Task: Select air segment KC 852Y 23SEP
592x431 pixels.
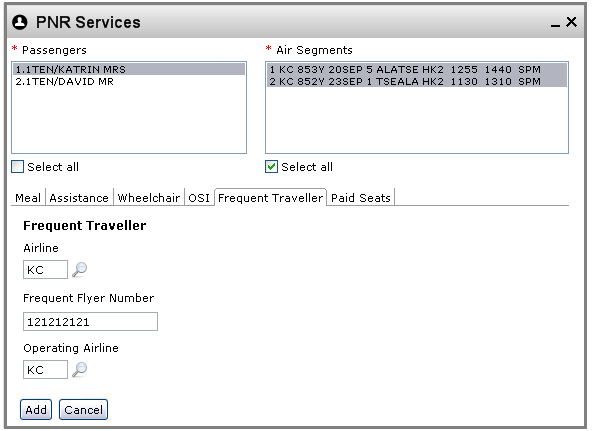Action: pos(417,81)
